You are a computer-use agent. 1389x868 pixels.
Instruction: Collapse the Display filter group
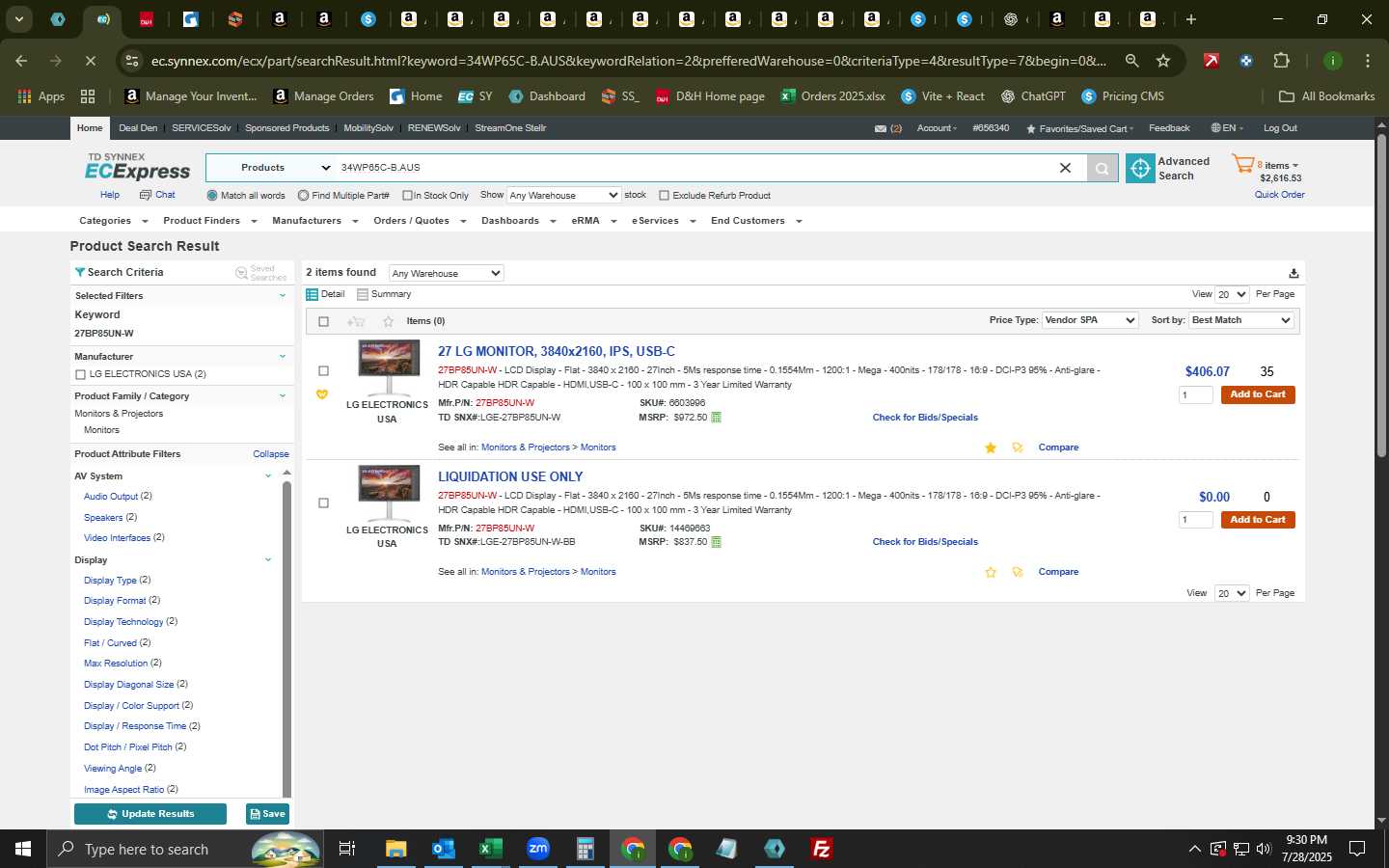(268, 559)
